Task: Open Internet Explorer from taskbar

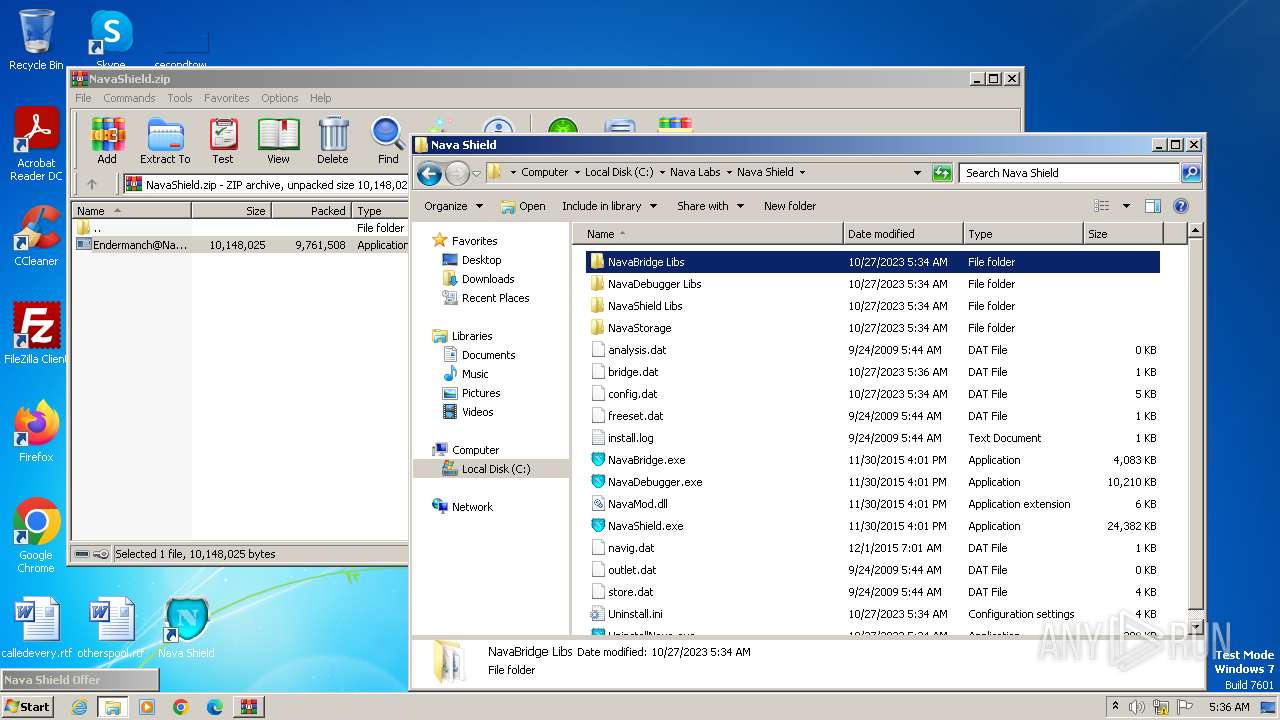Action: click(x=79, y=707)
